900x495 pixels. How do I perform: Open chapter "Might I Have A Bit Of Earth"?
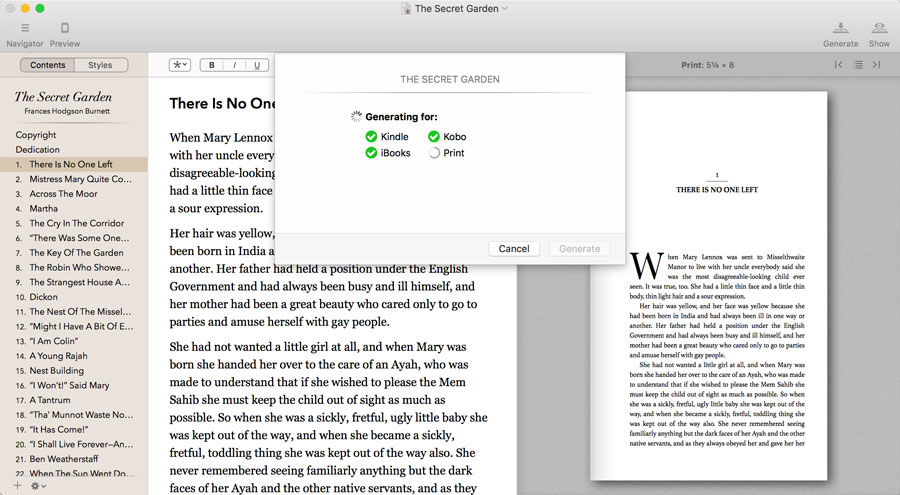click(73, 326)
